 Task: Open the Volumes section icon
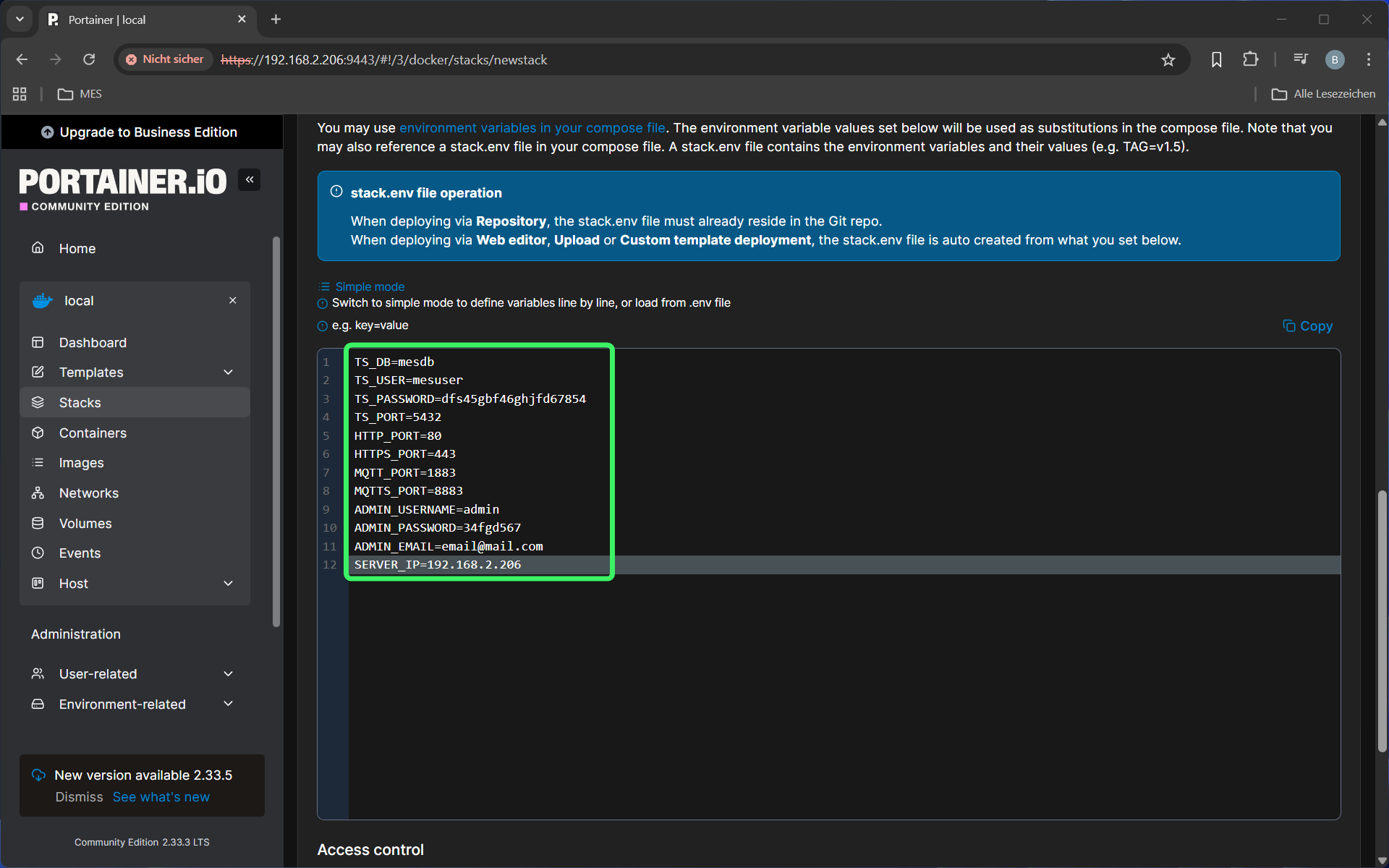click(38, 523)
